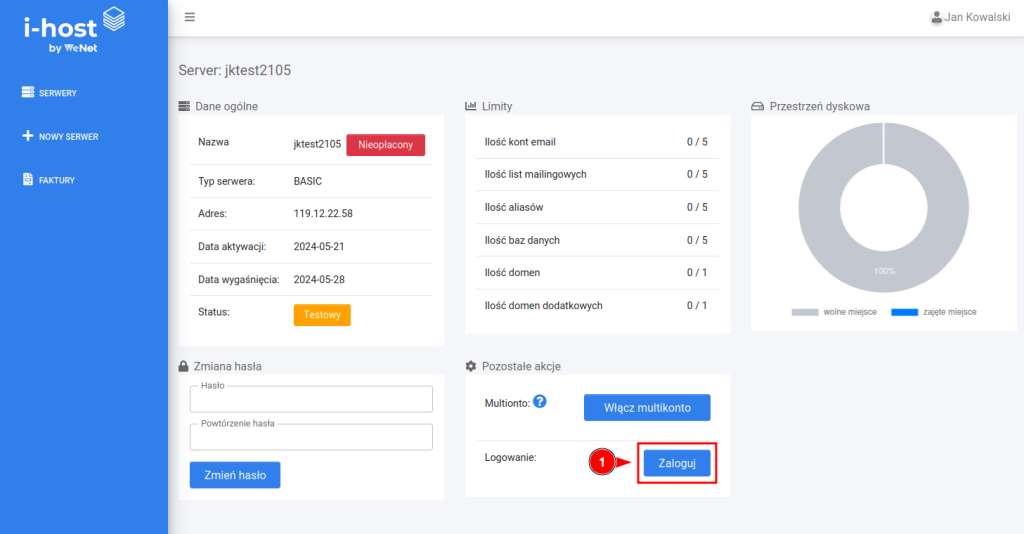Click the Włącz multikonto button
The height and width of the screenshot is (534, 1024).
click(646, 408)
